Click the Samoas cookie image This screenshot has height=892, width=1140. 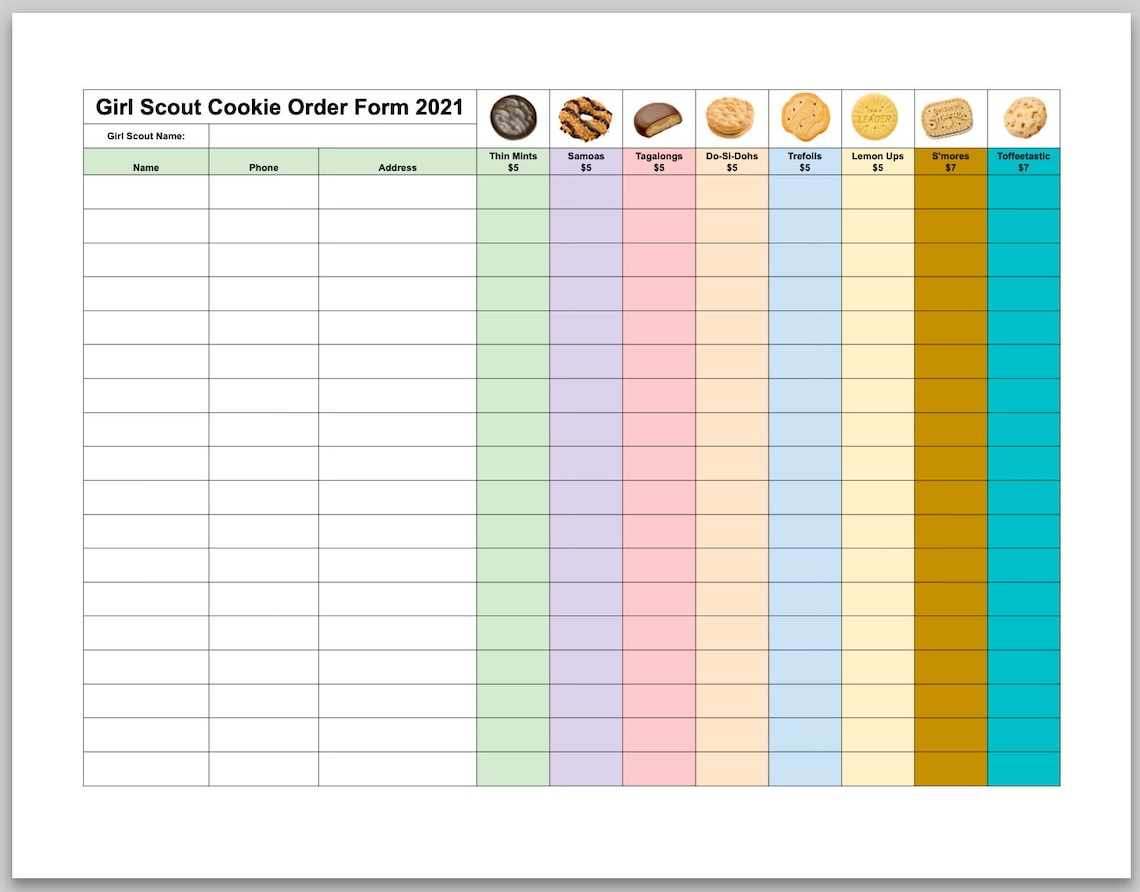[x=585, y=118]
